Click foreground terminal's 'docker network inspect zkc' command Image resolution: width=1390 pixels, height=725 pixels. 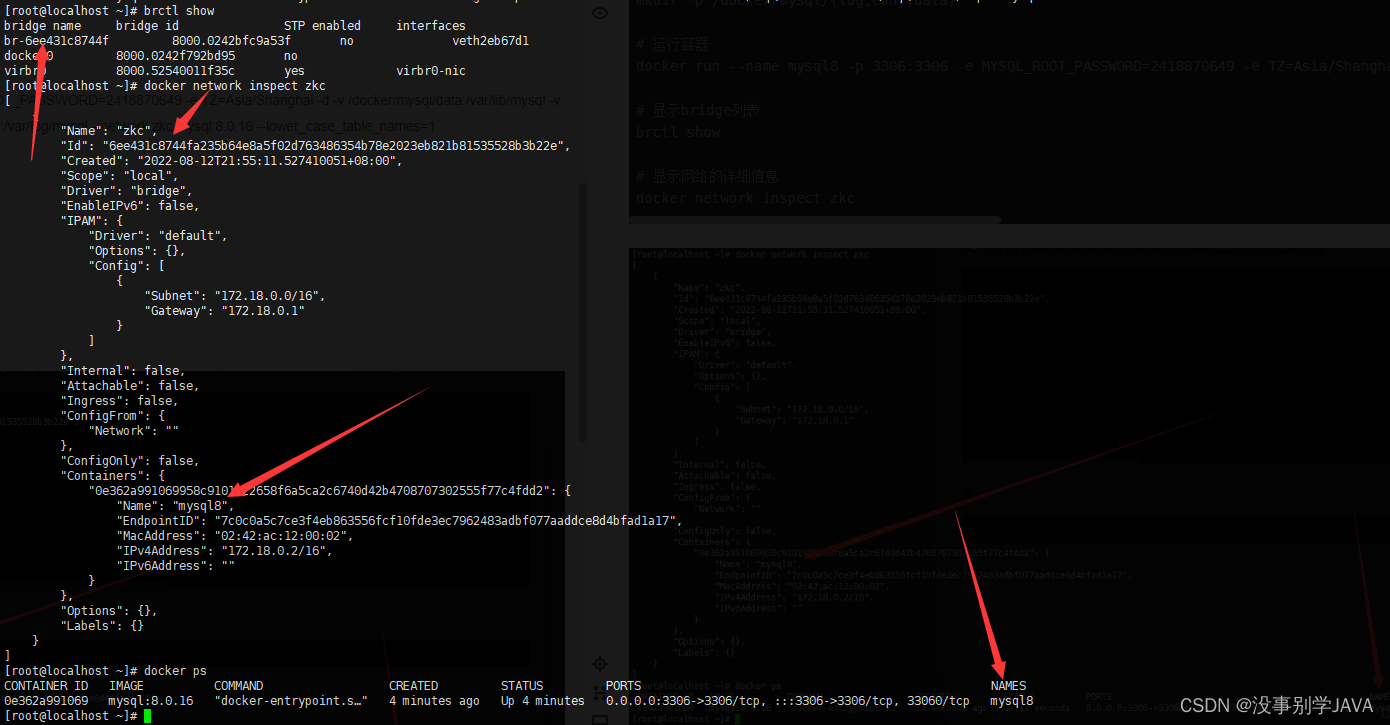pyautogui.click(x=235, y=86)
